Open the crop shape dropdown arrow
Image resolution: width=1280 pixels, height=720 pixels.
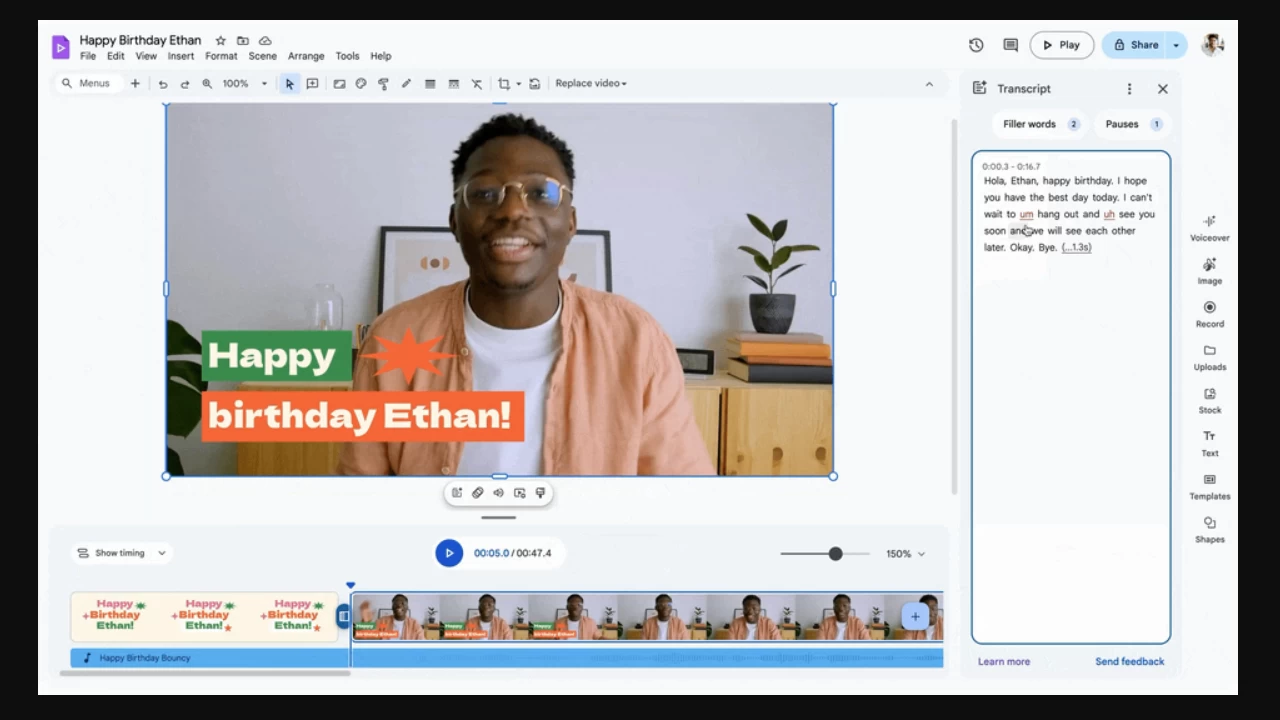pyautogui.click(x=518, y=84)
